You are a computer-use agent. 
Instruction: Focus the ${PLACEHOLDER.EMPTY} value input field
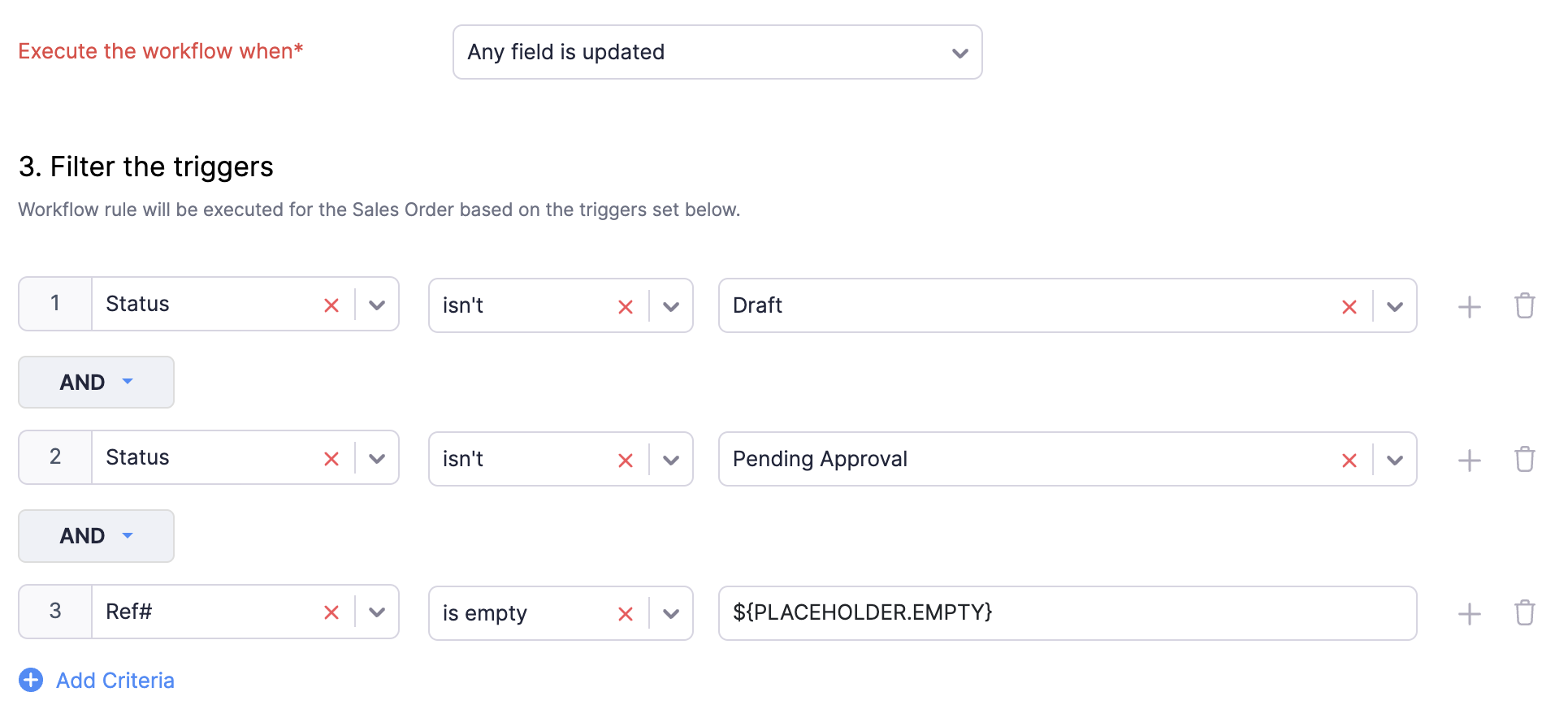(1068, 613)
